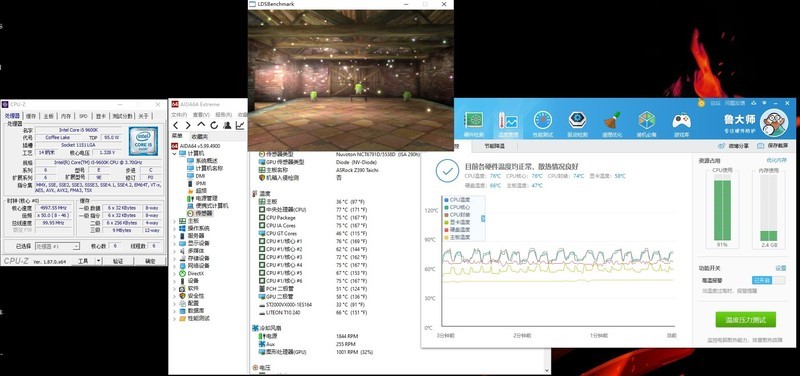Viewport: 800px width, 376px height.
Task: Click 优化内存 link
Action: pos(776,161)
